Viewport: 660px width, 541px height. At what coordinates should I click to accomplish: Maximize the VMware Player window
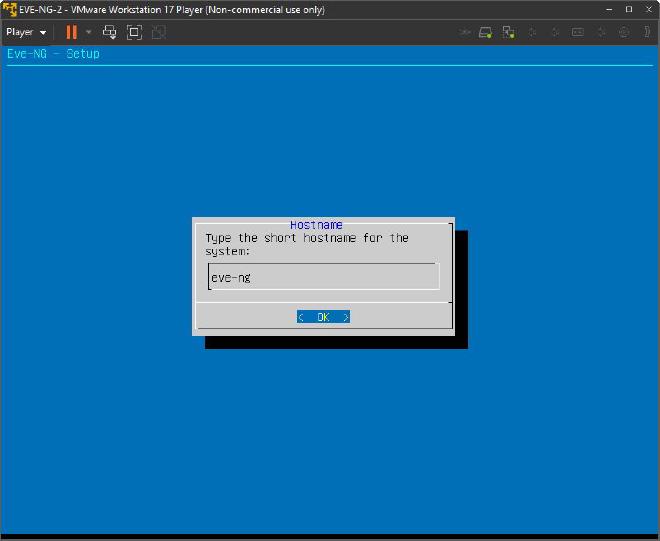[x=629, y=9]
